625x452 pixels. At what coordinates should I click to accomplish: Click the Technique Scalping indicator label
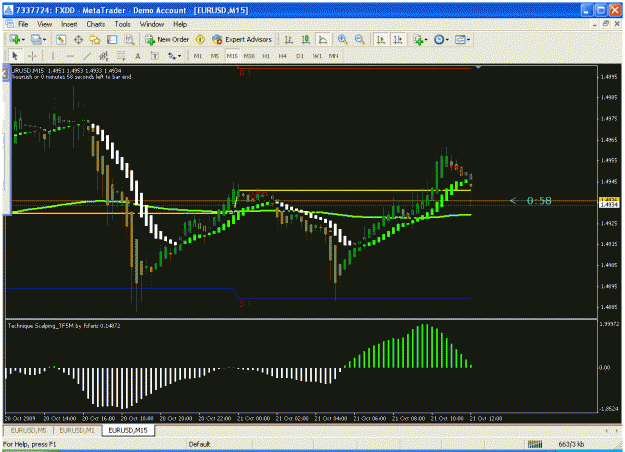tap(64, 326)
